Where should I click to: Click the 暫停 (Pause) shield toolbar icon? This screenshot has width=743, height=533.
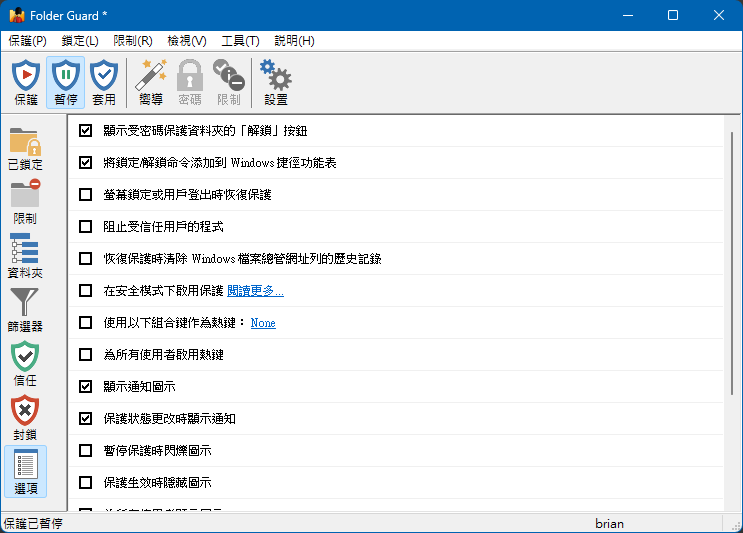[65, 82]
